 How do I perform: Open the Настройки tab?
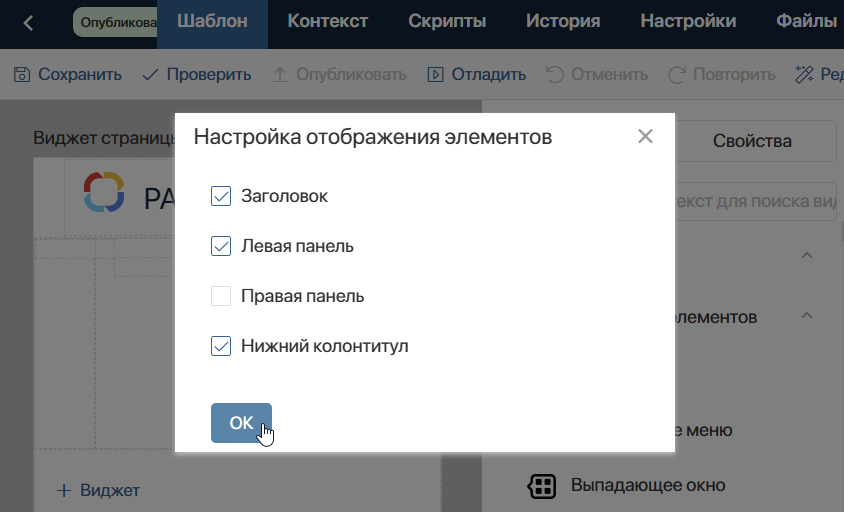click(x=688, y=21)
